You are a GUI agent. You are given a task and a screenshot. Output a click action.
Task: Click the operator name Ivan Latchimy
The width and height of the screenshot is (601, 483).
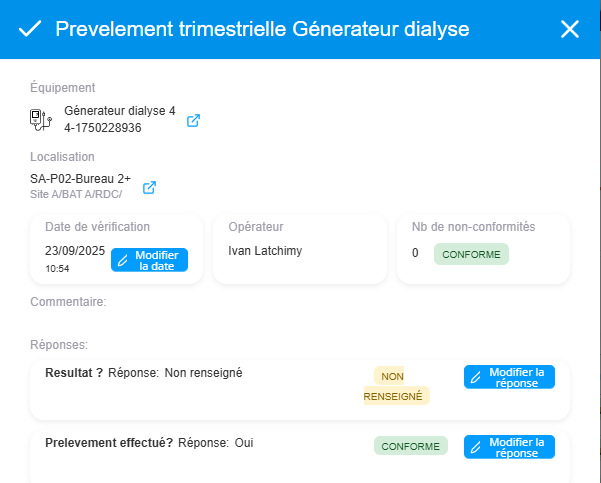(265, 251)
